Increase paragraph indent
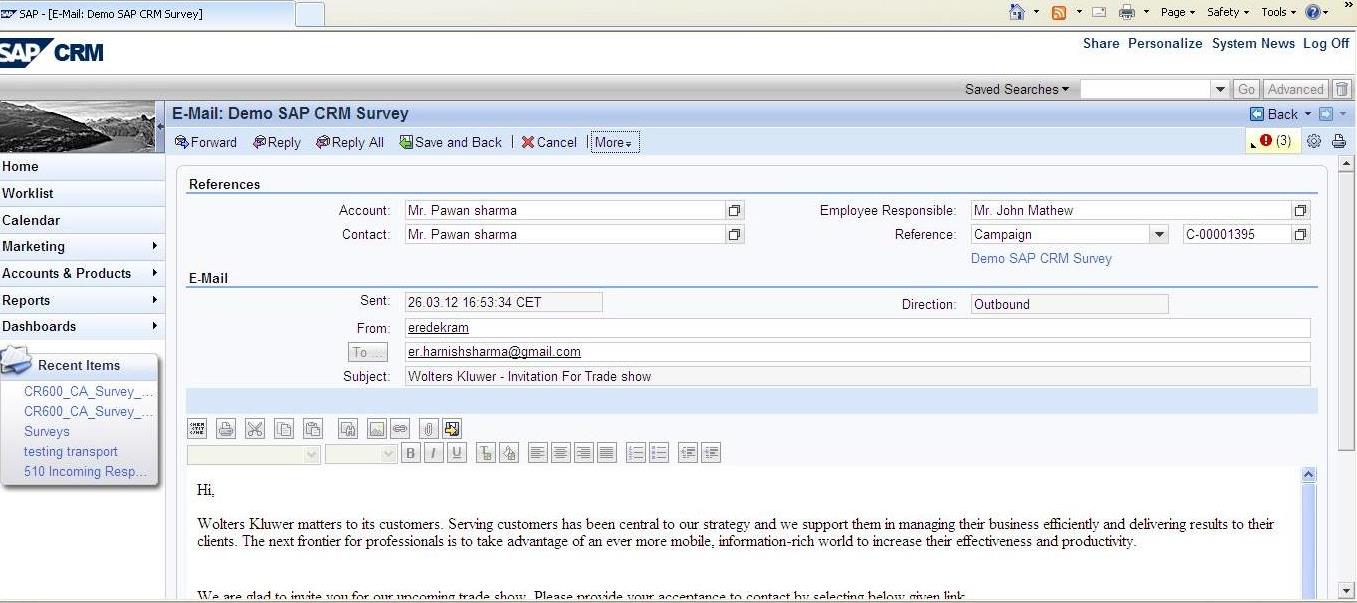The width and height of the screenshot is (1357, 603). tap(711, 453)
